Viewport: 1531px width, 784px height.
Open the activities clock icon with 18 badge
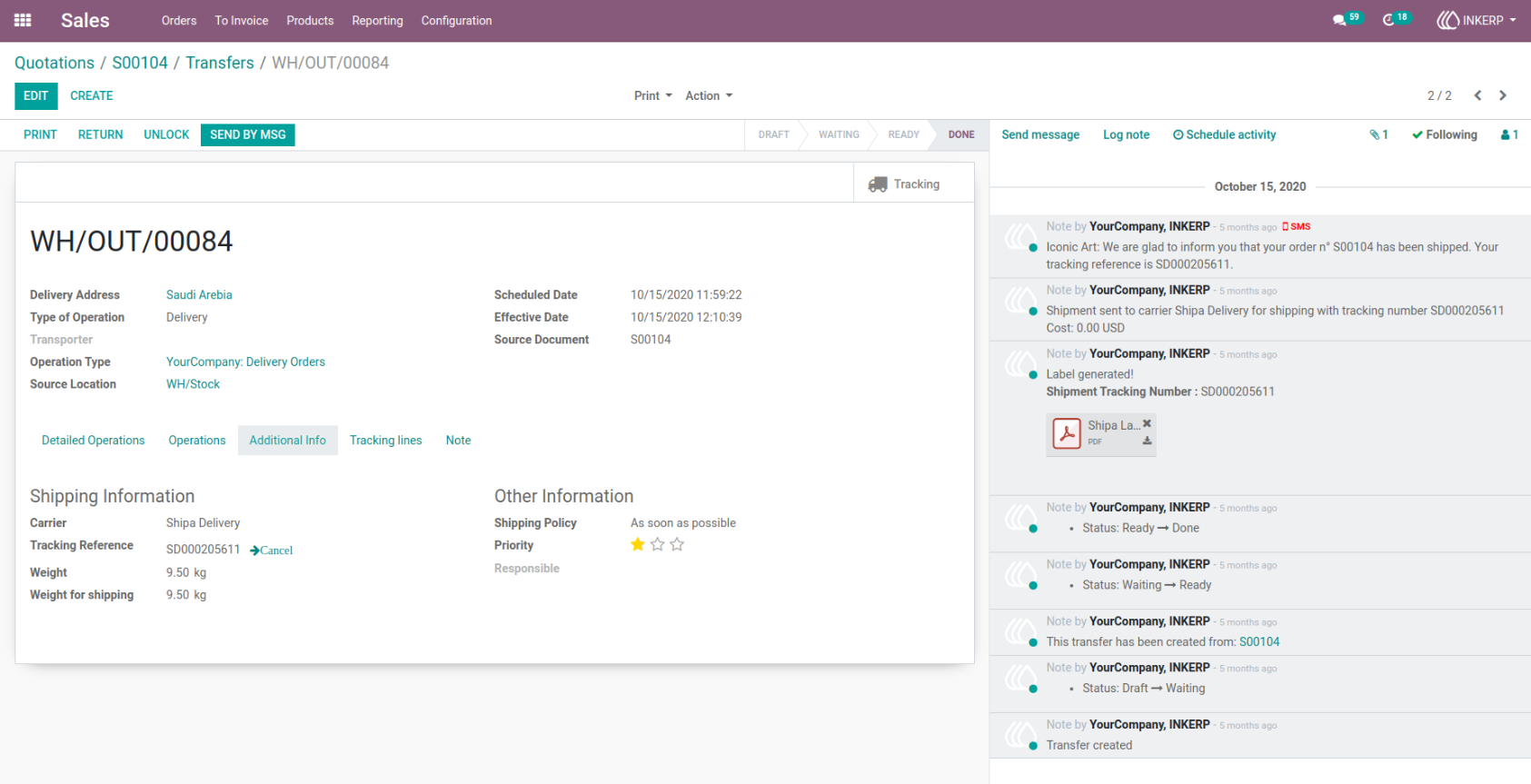point(1395,19)
